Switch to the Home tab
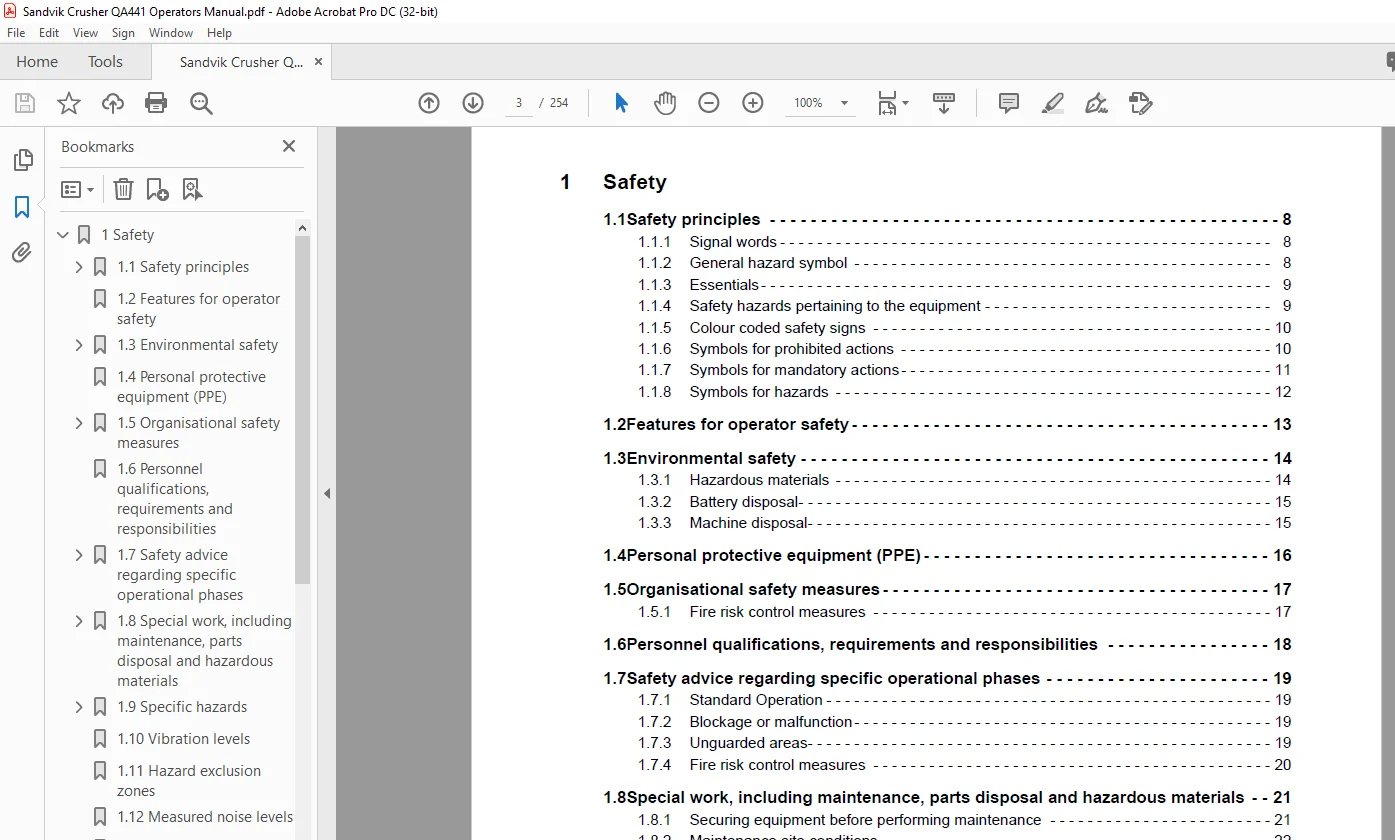This screenshot has width=1395, height=840. [x=37, y=62]
